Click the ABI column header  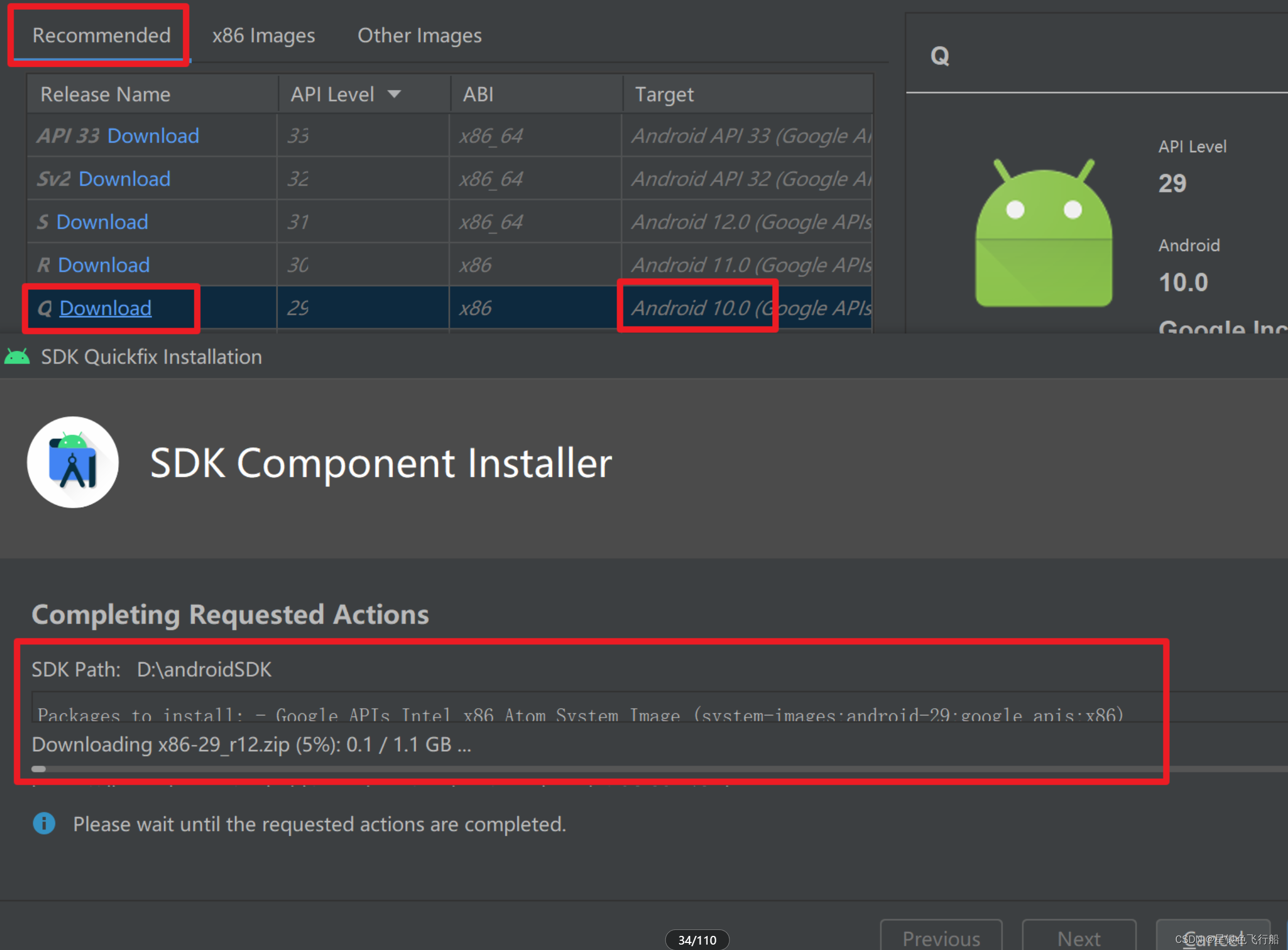click(478, 94)
